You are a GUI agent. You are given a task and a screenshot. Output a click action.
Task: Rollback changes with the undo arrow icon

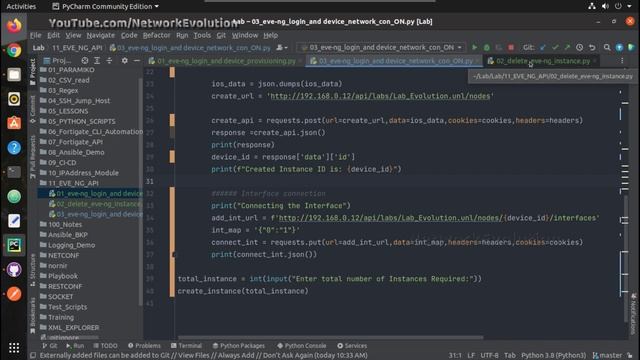click(592, 47)
